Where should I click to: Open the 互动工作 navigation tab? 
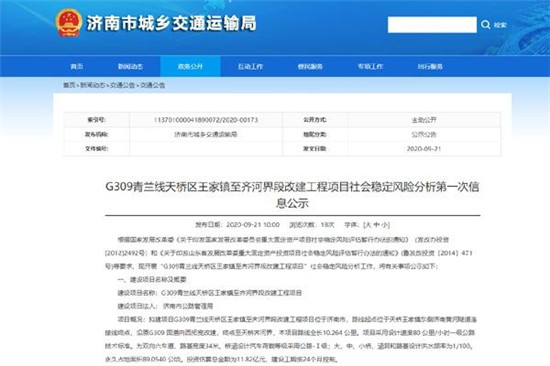(x=250, y=66)
